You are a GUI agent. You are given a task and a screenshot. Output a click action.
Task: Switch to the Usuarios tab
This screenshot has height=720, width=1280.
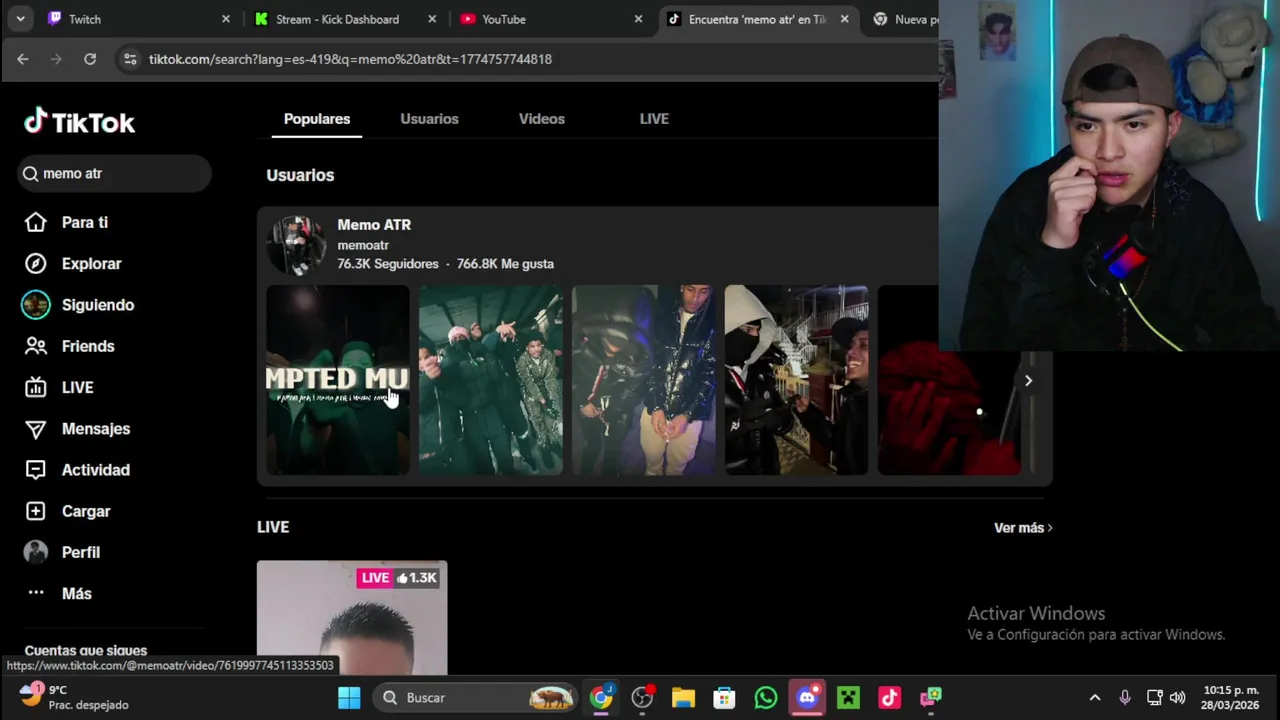point(429,119)
